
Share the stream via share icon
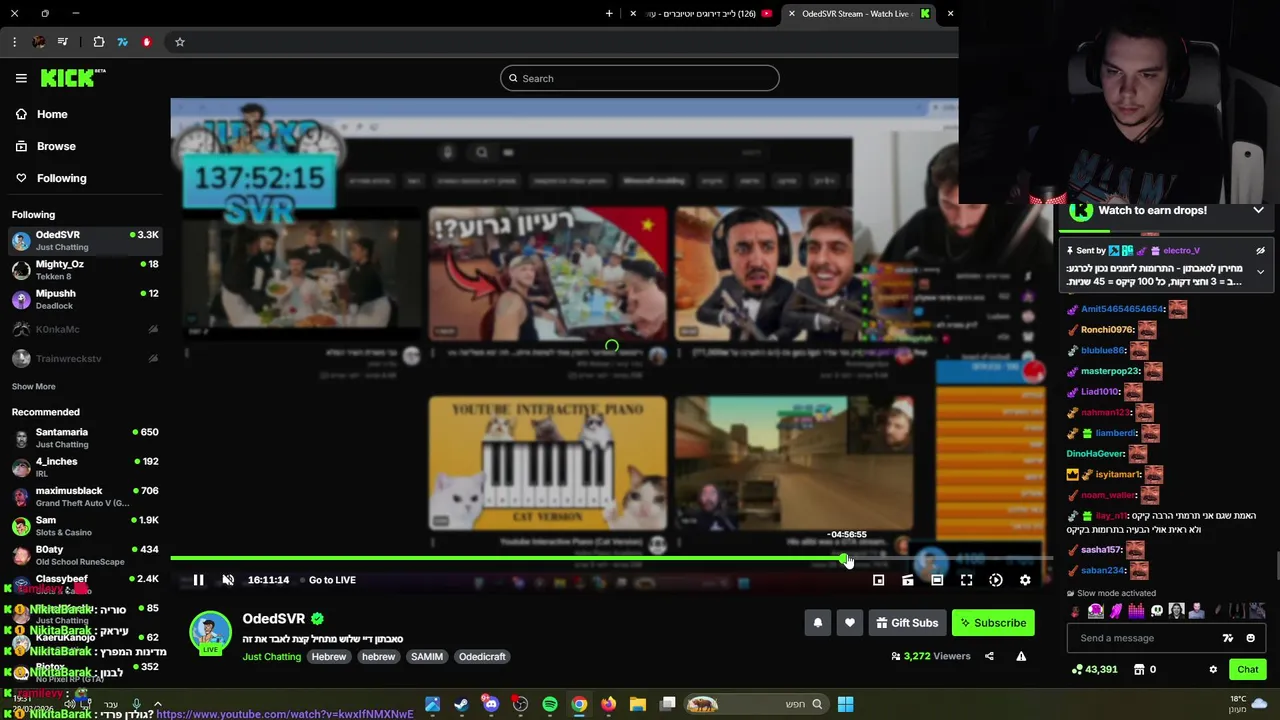[989, 656]
